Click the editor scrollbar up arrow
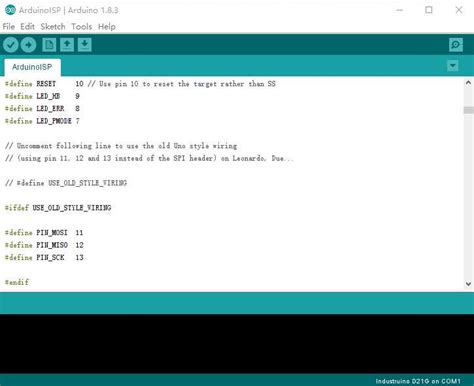474x386 pixels. [x=468, y=82]
